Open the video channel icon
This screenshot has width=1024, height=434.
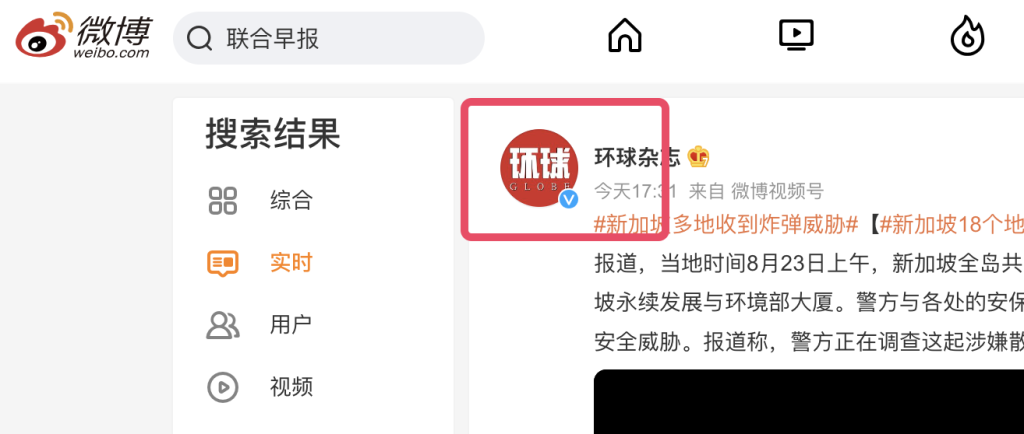click(x=796, y=35)
